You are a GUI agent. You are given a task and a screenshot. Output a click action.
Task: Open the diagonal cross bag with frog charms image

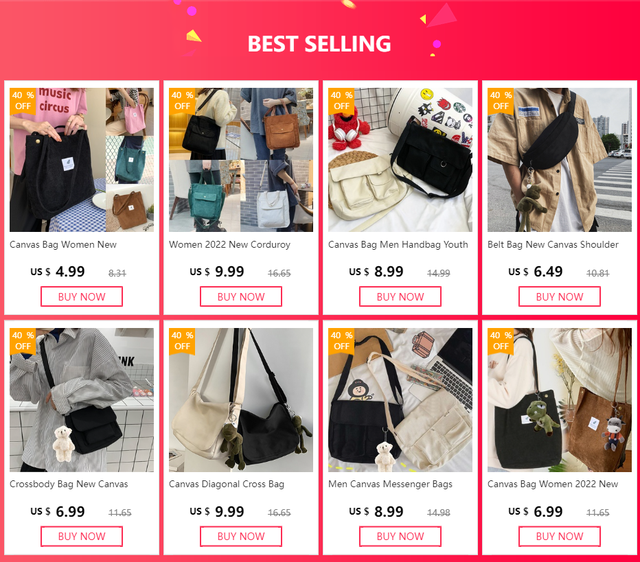(241, 400)
